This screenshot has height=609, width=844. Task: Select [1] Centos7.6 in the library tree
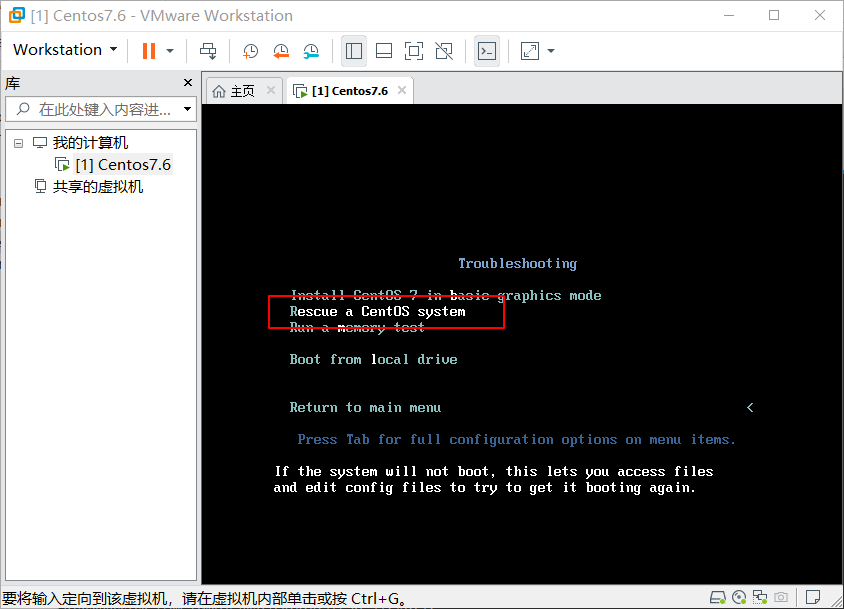123,164
